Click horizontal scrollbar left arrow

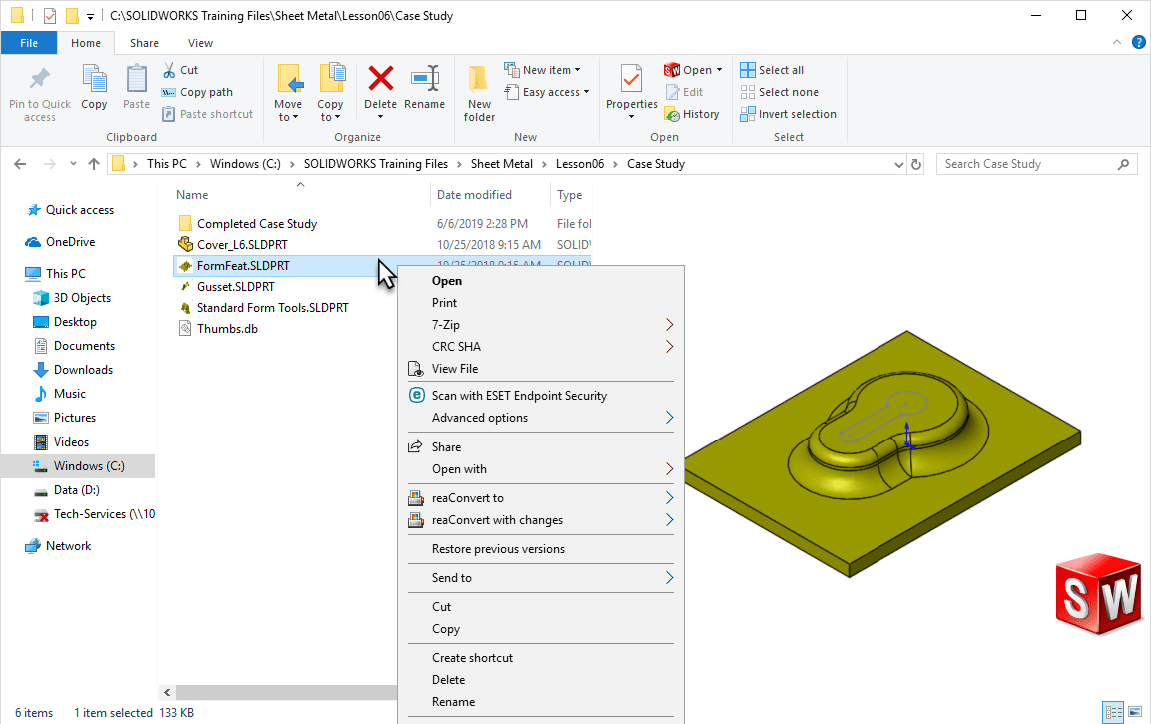167,692
